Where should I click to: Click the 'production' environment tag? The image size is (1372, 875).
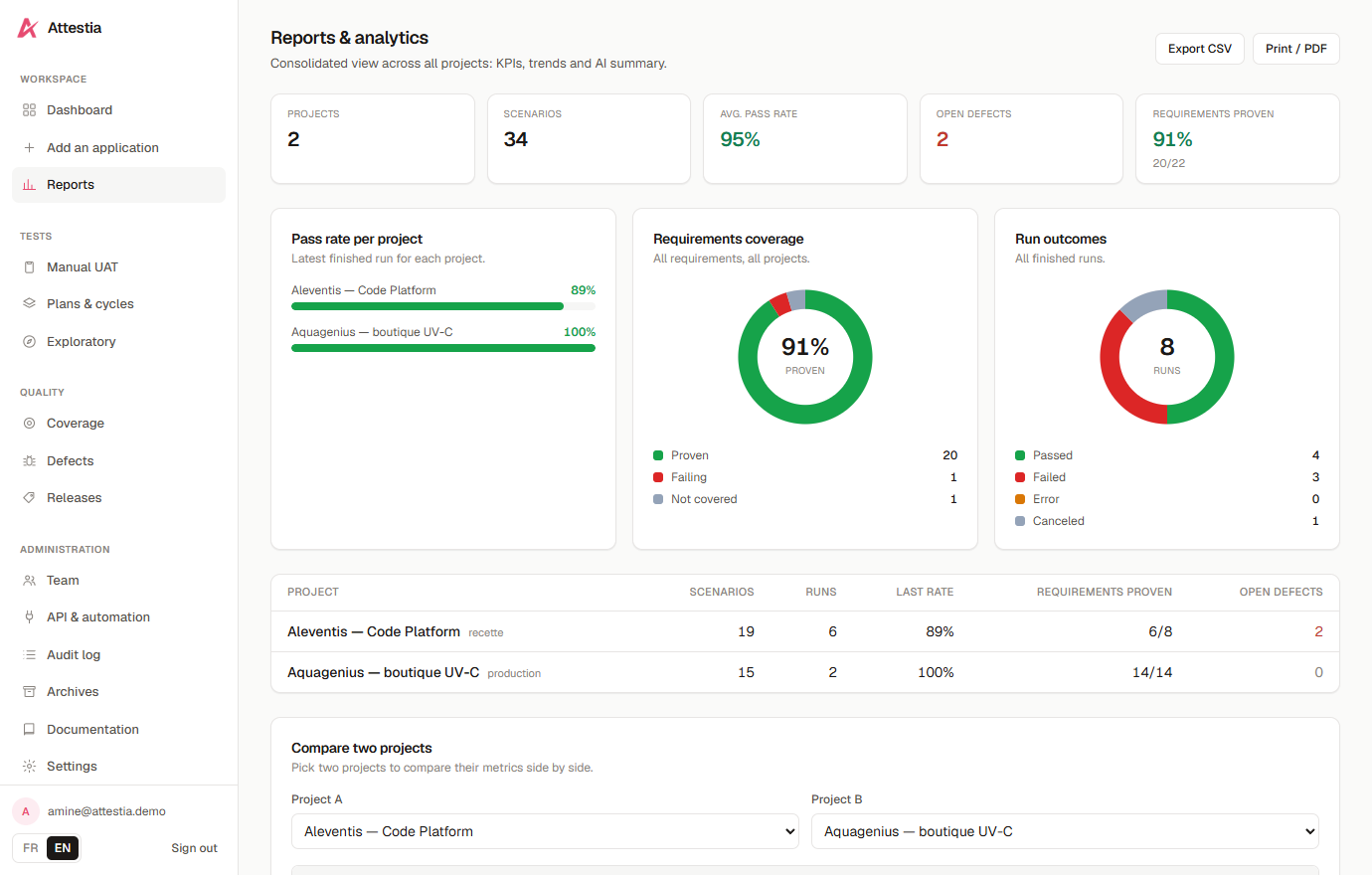pos(514,673)
